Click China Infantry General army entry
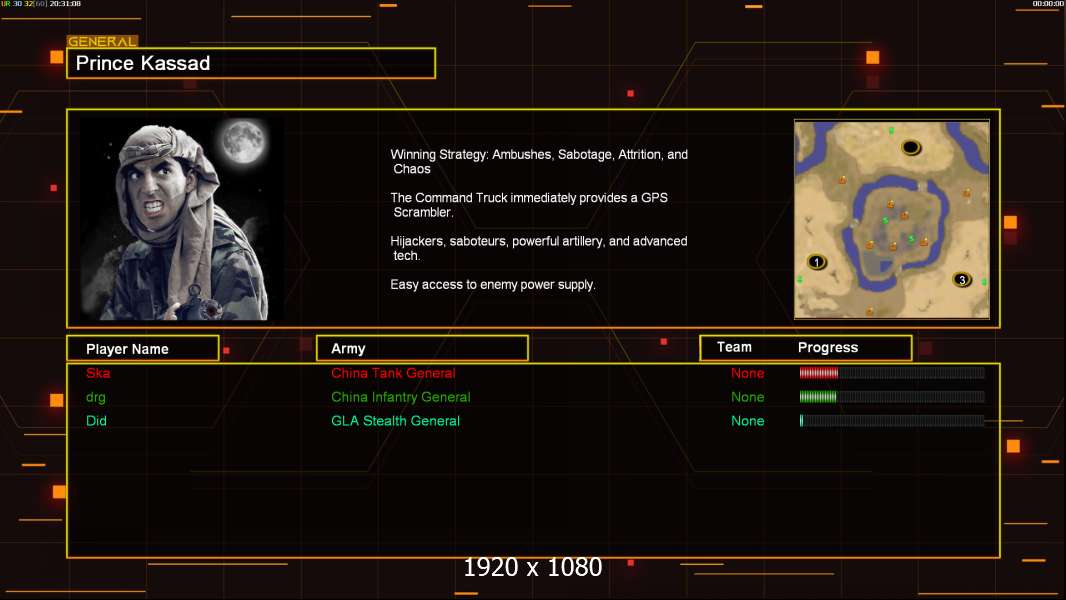Viewport: 1066px width, 600px height. tap(400, 397)
